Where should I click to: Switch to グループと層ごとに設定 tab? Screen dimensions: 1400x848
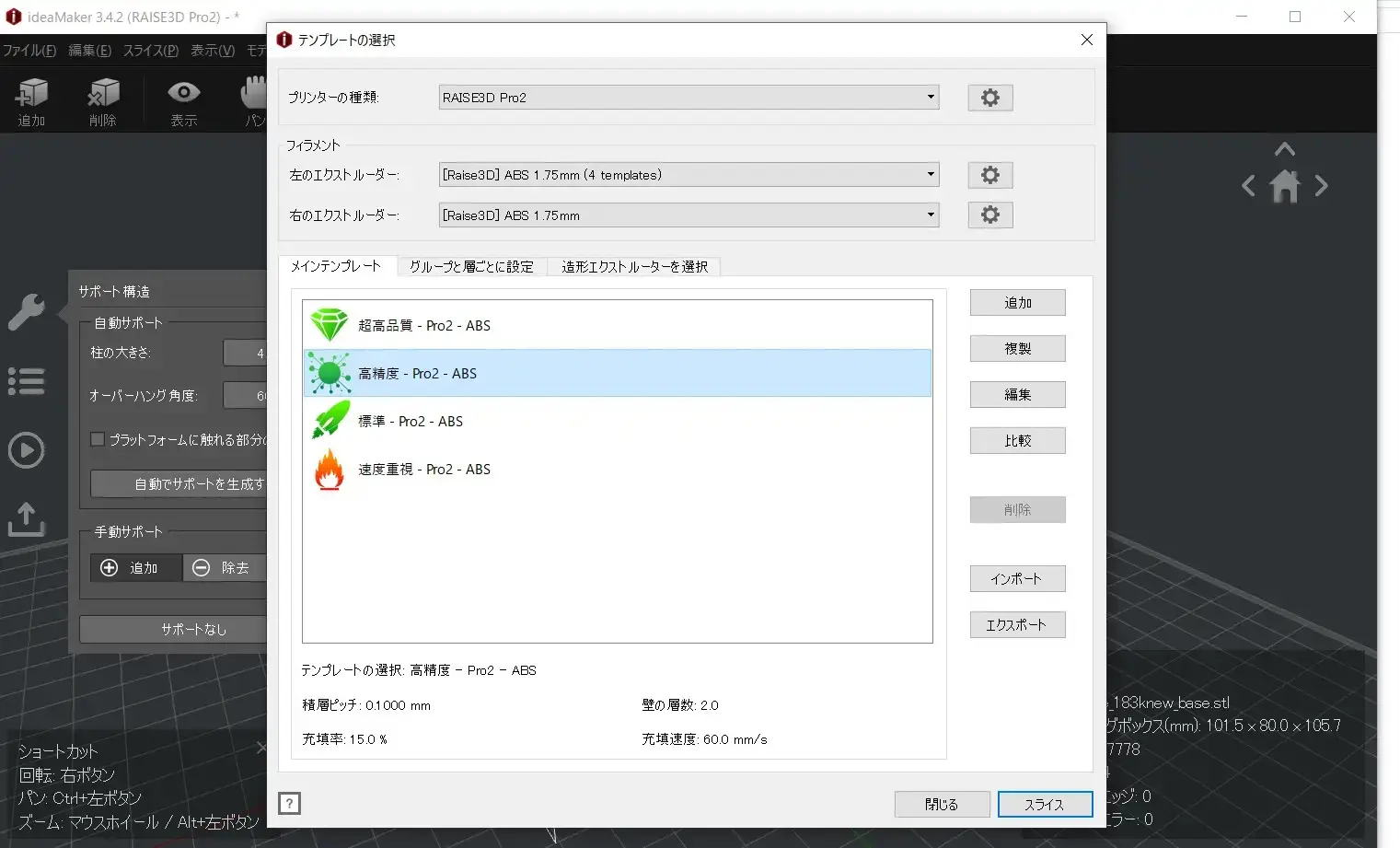click(471, 267)
